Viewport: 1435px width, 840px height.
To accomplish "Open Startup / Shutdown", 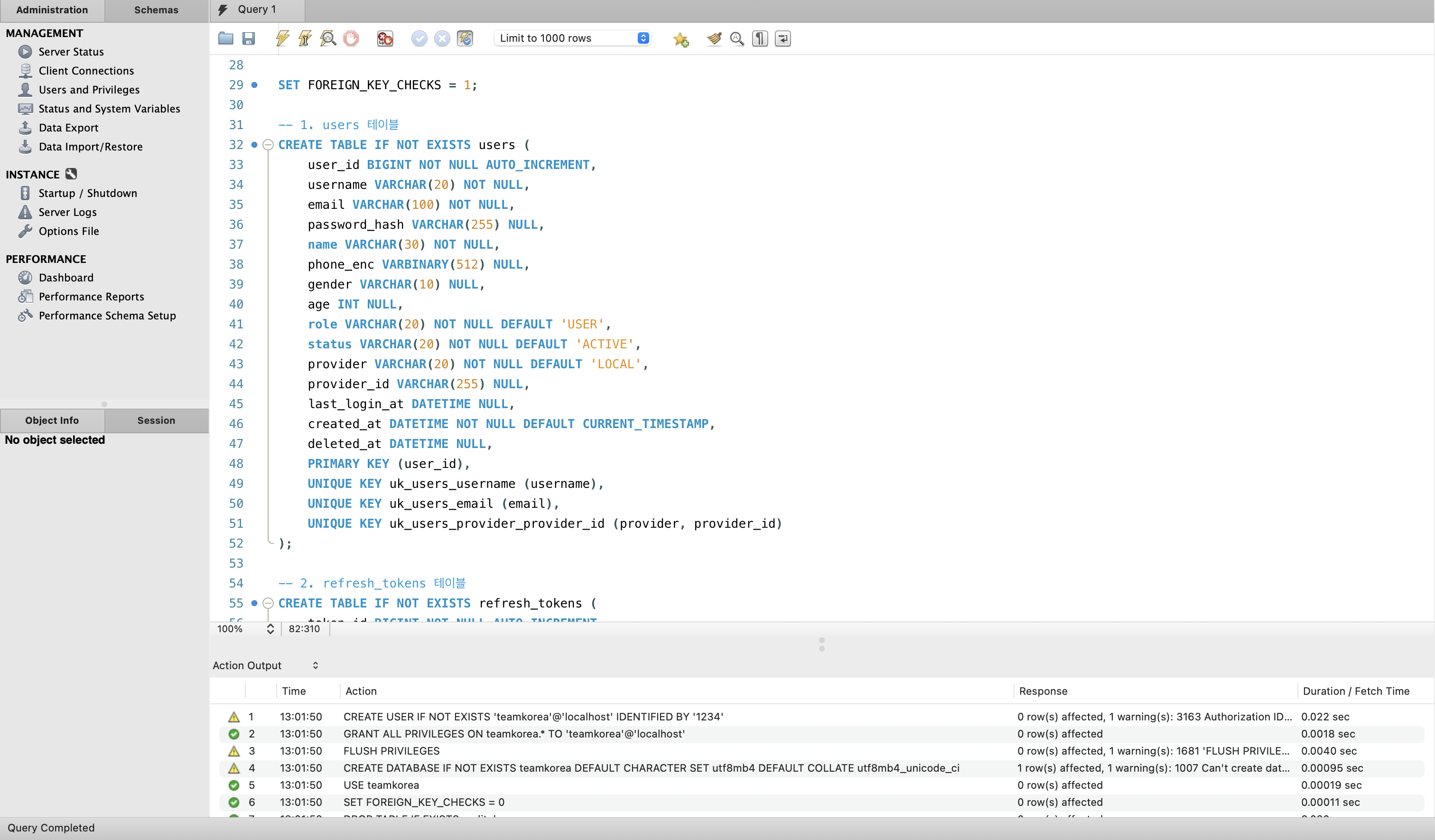I will click(x=88, y=193).
